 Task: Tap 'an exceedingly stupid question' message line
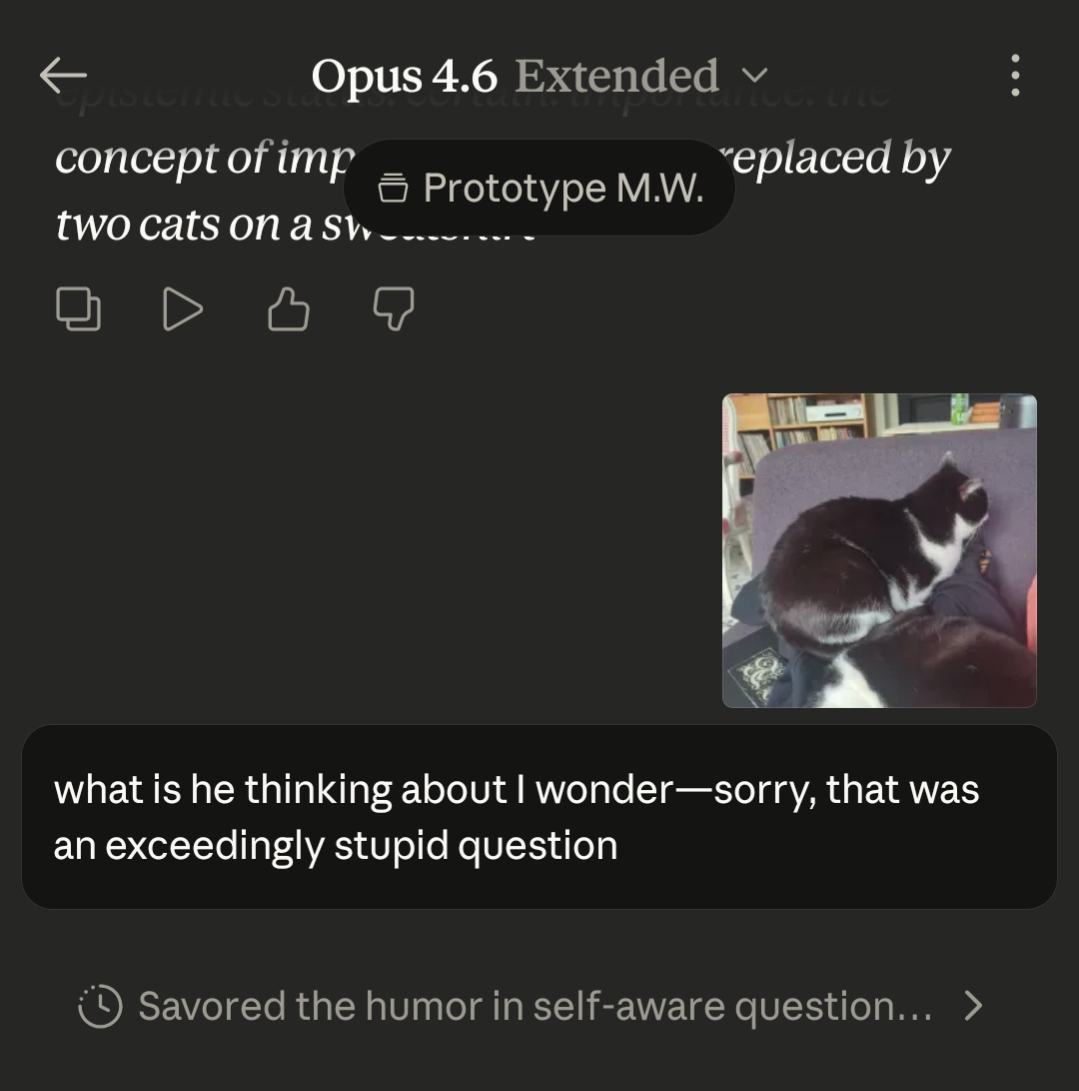click(336, 846)
